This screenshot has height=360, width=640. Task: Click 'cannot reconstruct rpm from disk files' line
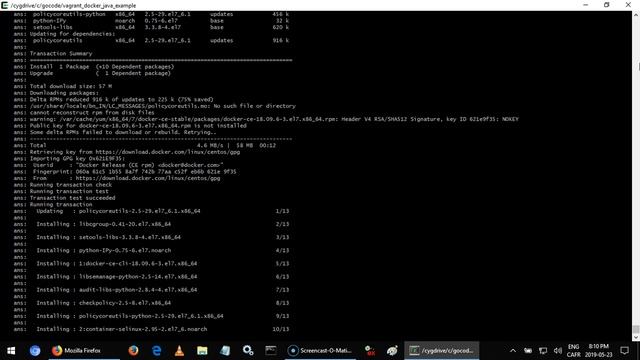tap(92, 113)
